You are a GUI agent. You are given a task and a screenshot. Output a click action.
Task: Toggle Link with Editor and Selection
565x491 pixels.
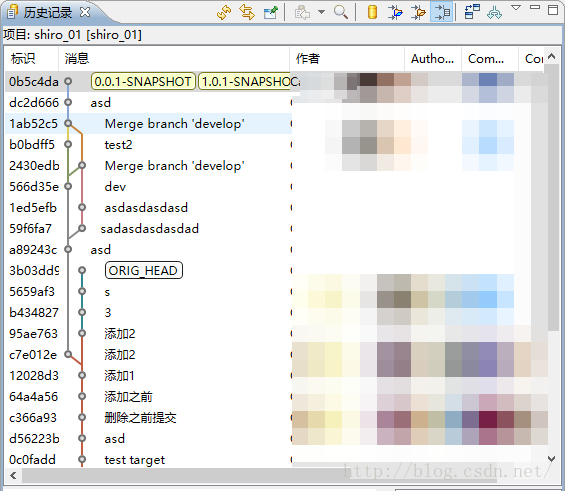coord(247,12)
